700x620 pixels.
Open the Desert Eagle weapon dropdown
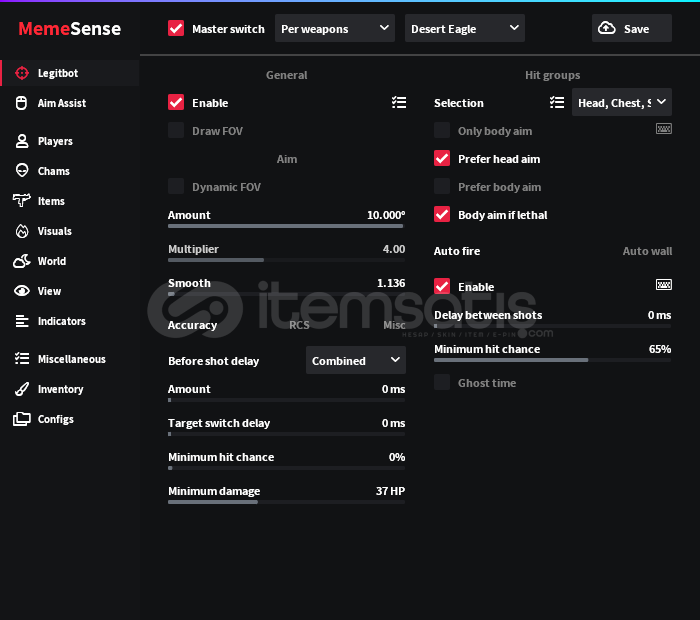click(x=465, y=28)
